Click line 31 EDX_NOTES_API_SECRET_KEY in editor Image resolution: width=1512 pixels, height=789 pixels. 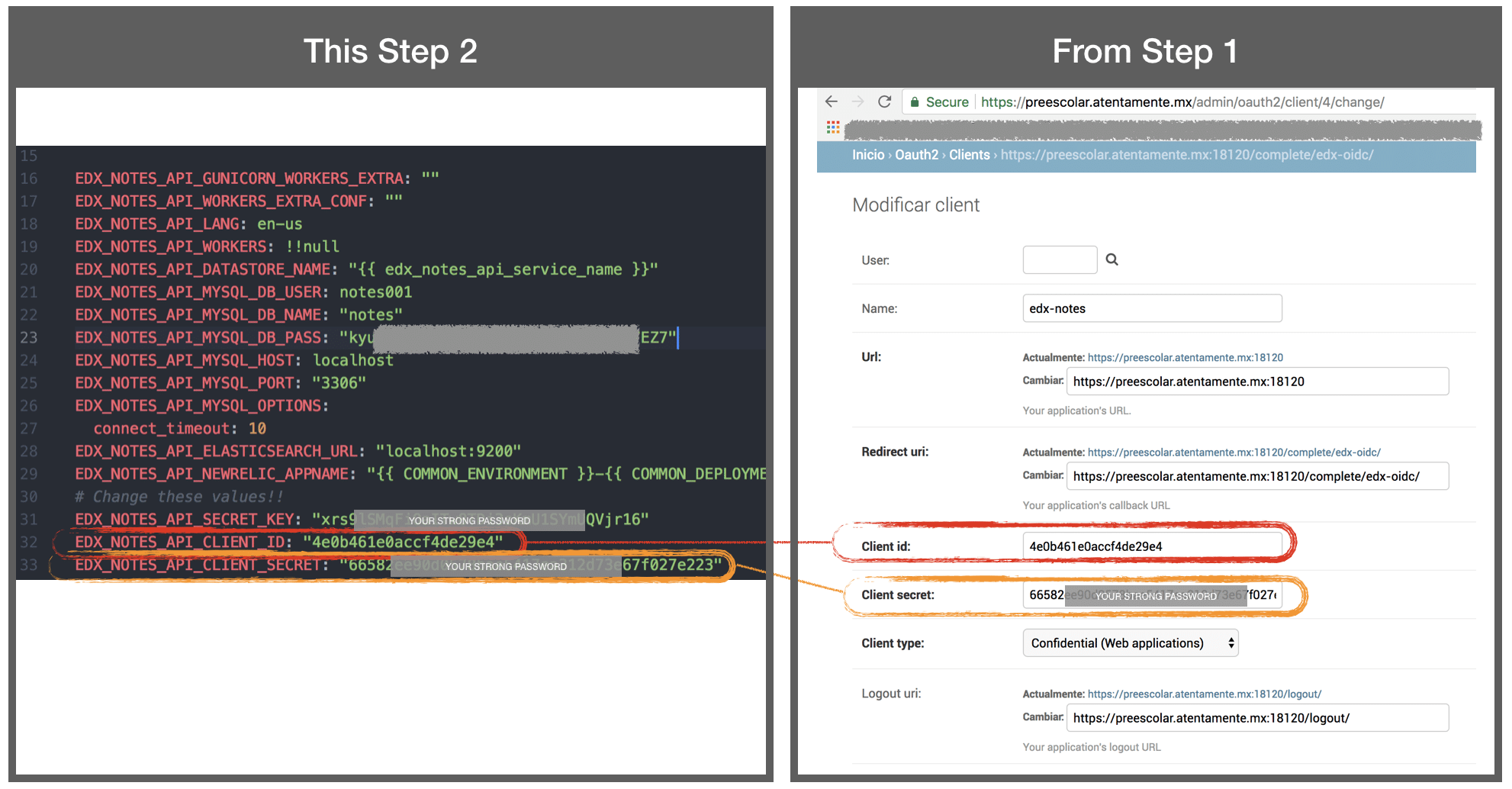coord(362,520)
